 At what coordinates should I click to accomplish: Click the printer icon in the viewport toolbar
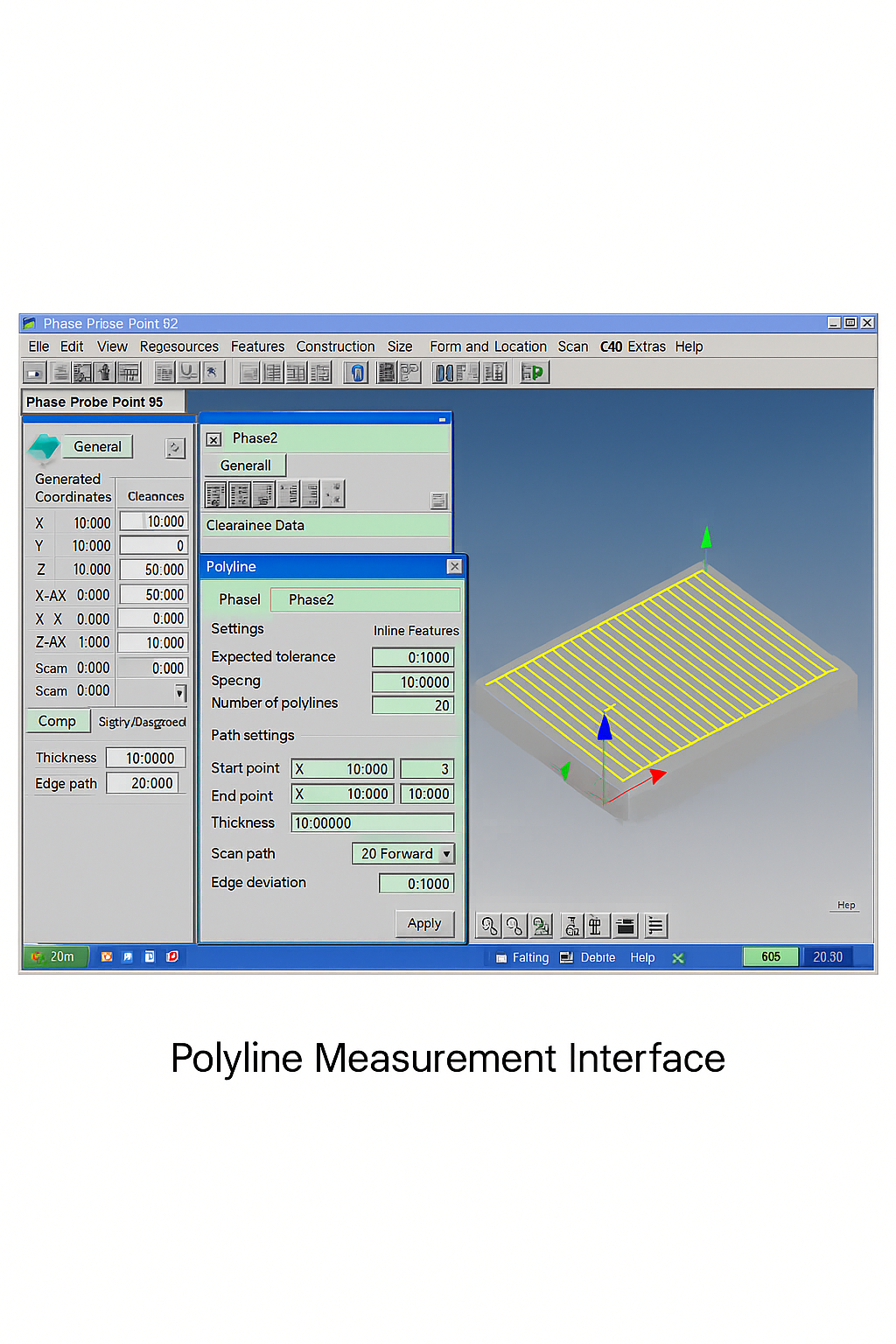coord(625,925)
